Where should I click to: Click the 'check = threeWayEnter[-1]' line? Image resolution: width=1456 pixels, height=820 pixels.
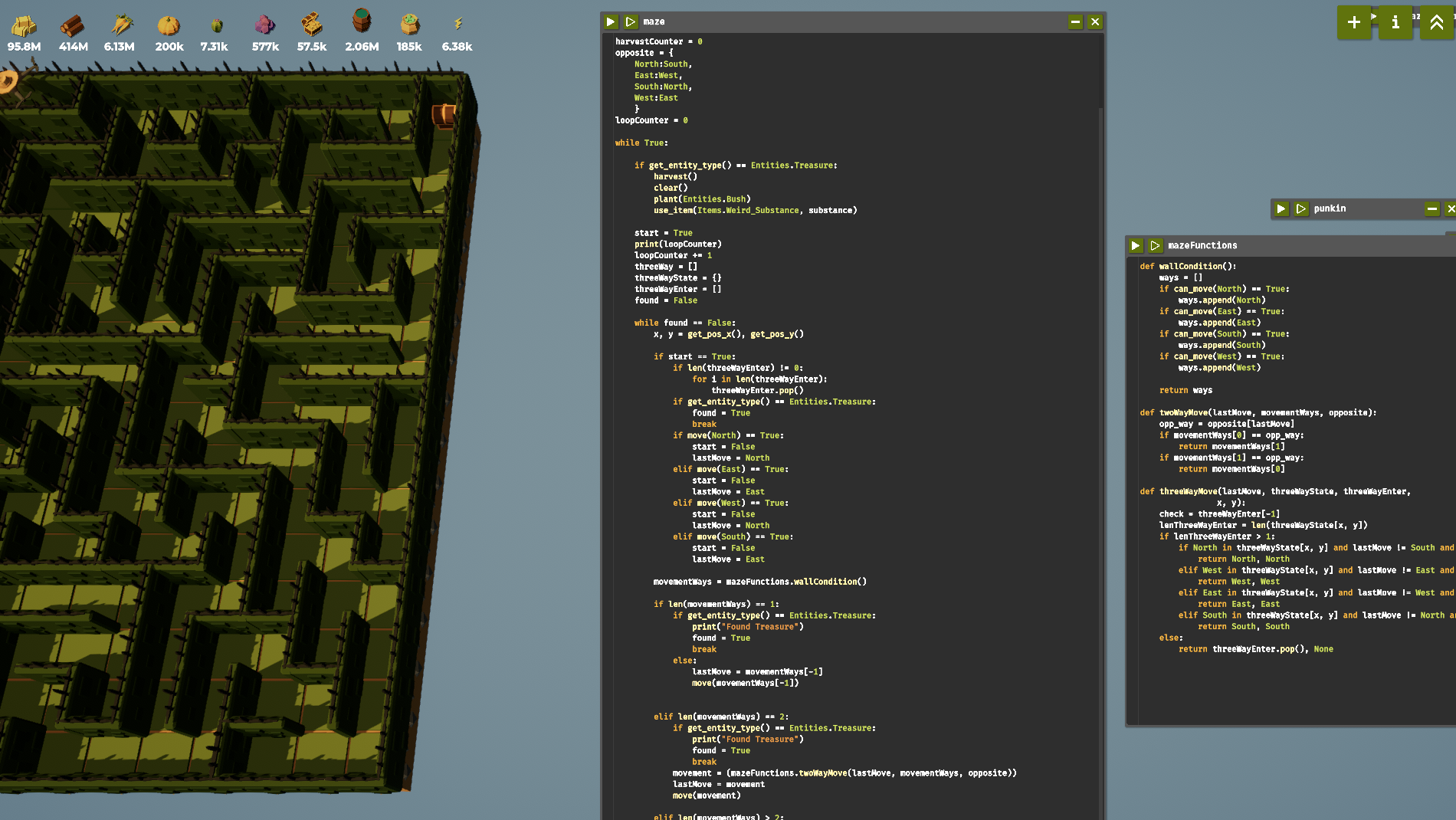click(x=1219, y=514)
